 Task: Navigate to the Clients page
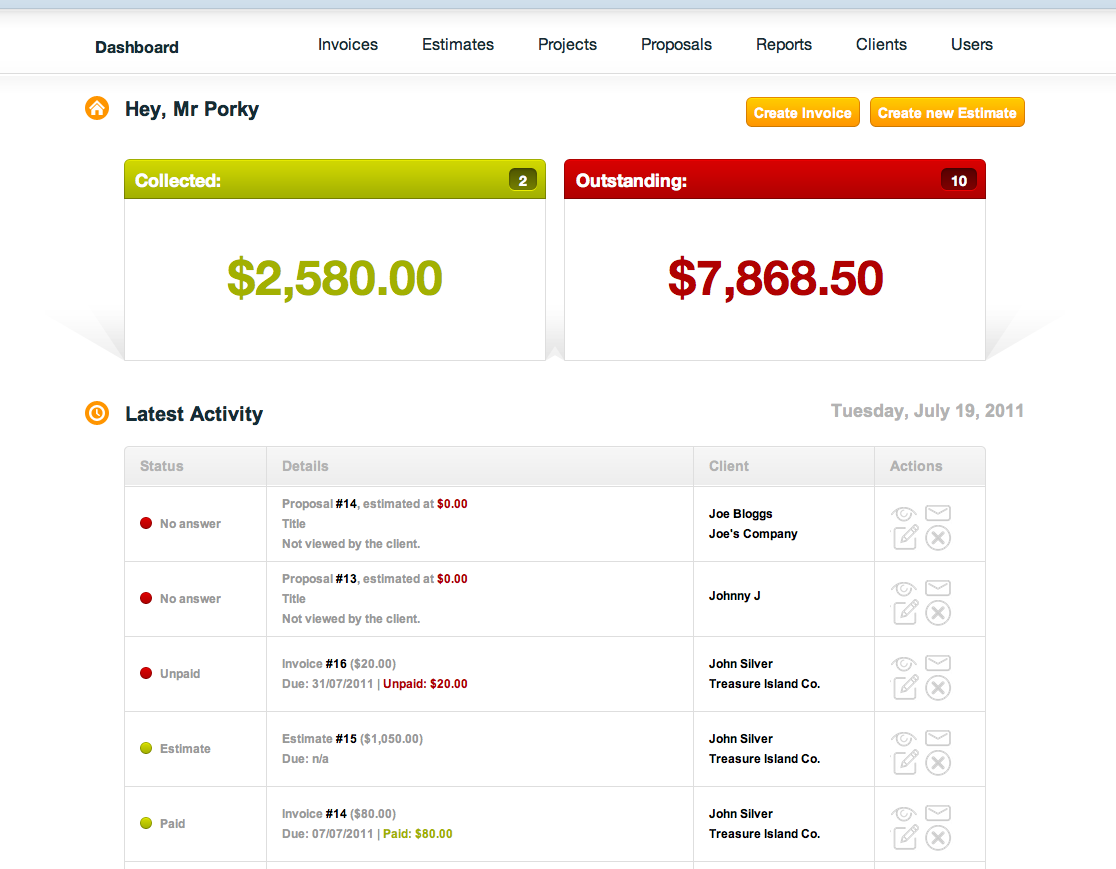point(881,45)
